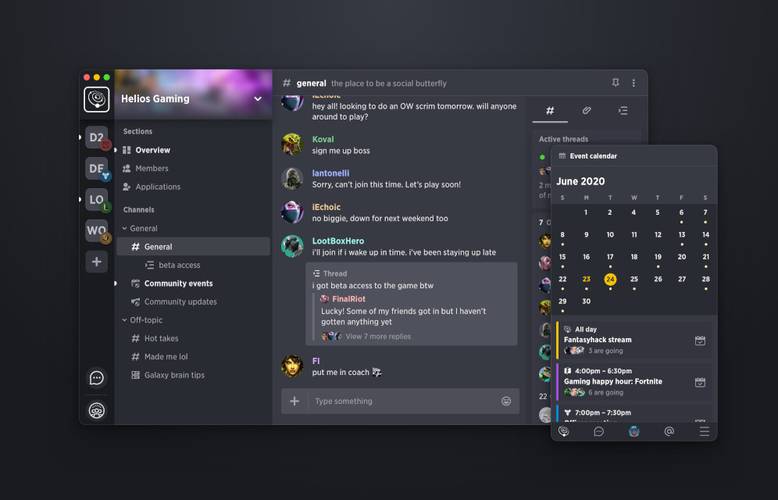778x500 pixels.
Task: Click Koval's username
Action: click(323, 139)
